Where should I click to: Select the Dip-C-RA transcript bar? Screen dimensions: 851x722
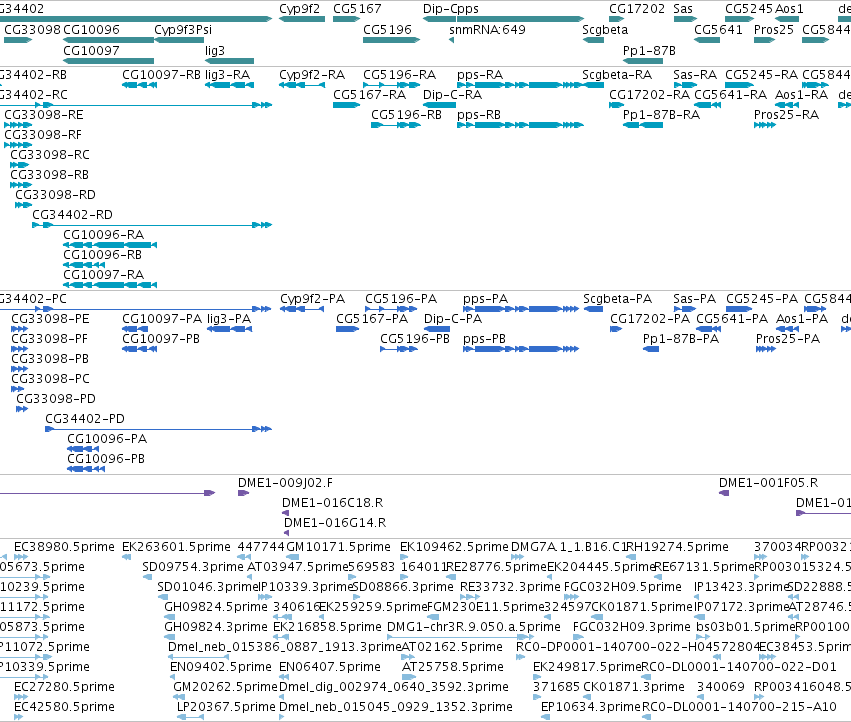(x=439, y=105)
